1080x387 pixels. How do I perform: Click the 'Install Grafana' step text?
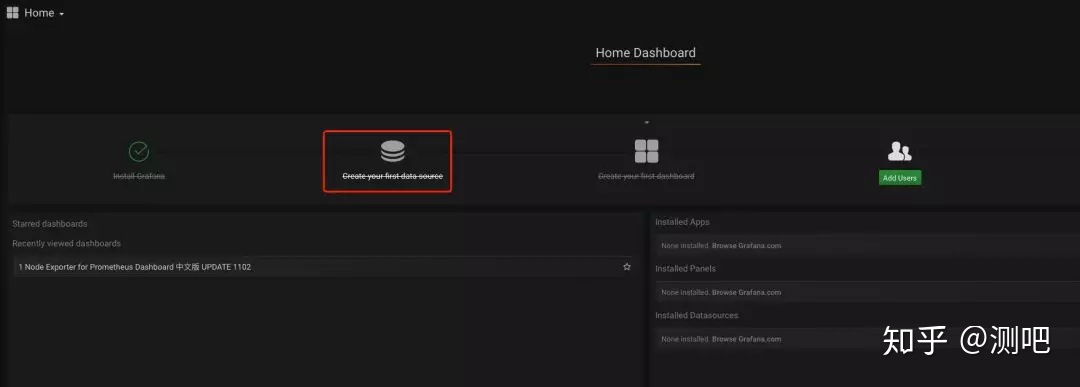pos(139,176)
